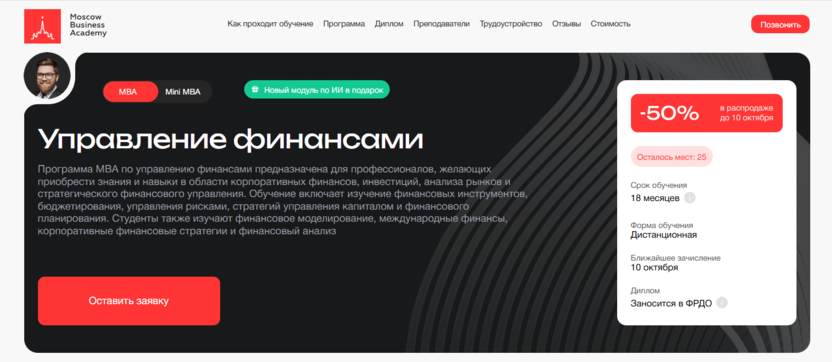Open the Трудоустройство navigation item
Viewport: 832px width, 362px height.
coord(511,24)
